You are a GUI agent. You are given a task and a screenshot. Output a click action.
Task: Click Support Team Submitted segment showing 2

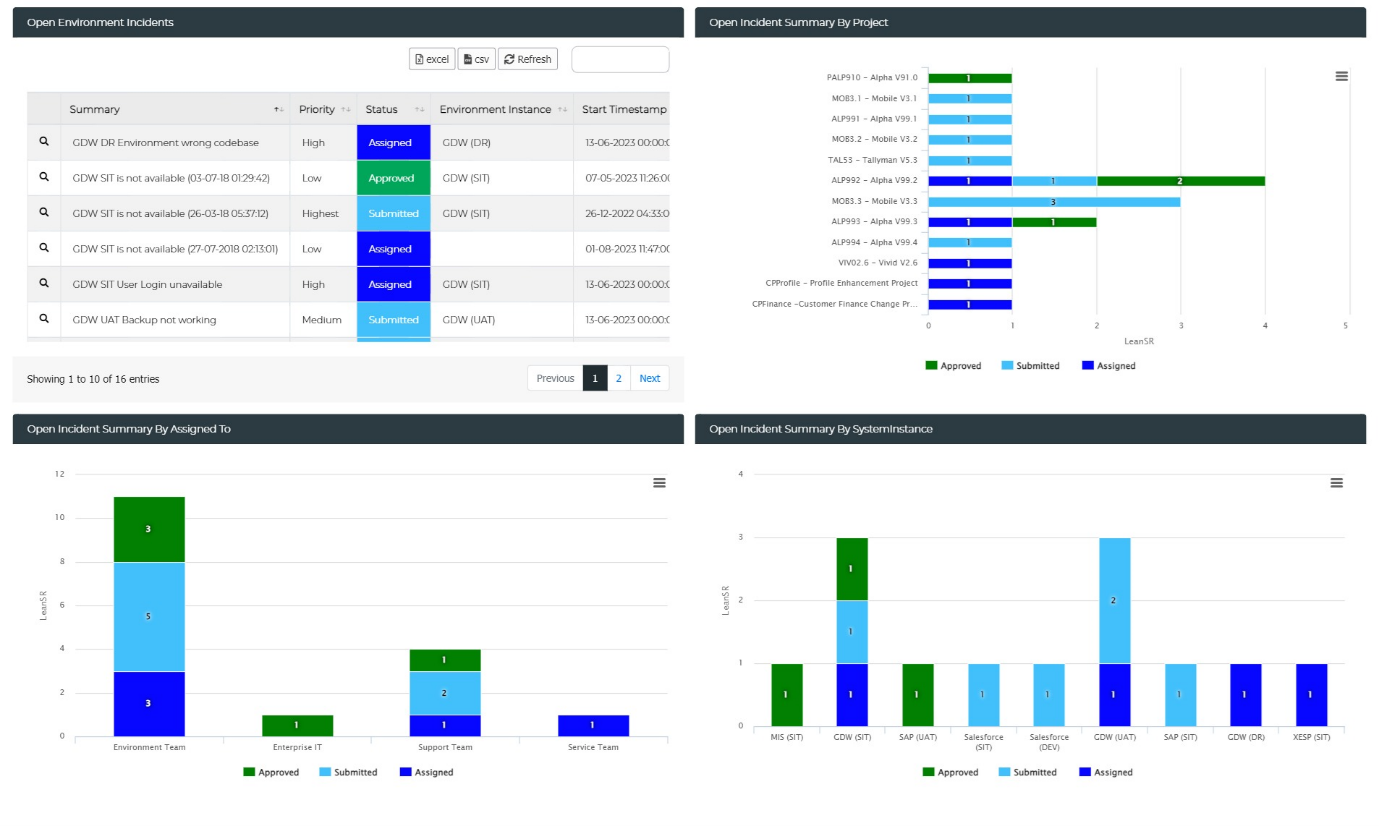444,693
